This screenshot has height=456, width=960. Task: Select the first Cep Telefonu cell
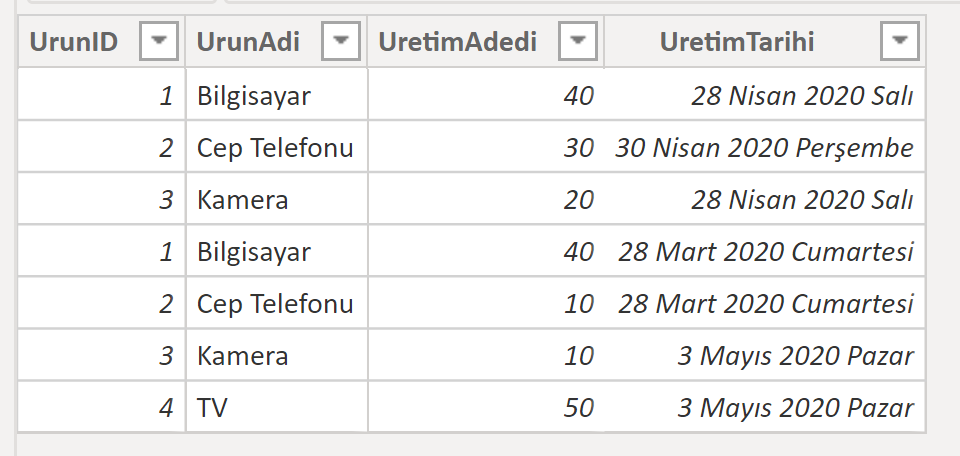277,147
